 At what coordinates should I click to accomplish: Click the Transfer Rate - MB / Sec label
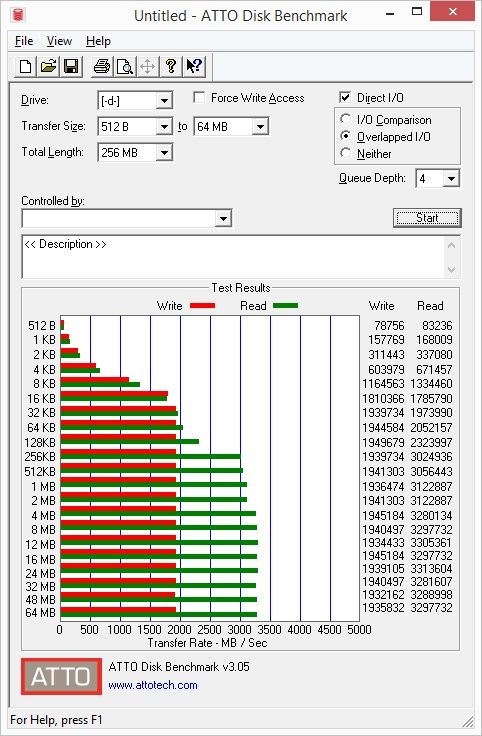[x=207, y=643]
